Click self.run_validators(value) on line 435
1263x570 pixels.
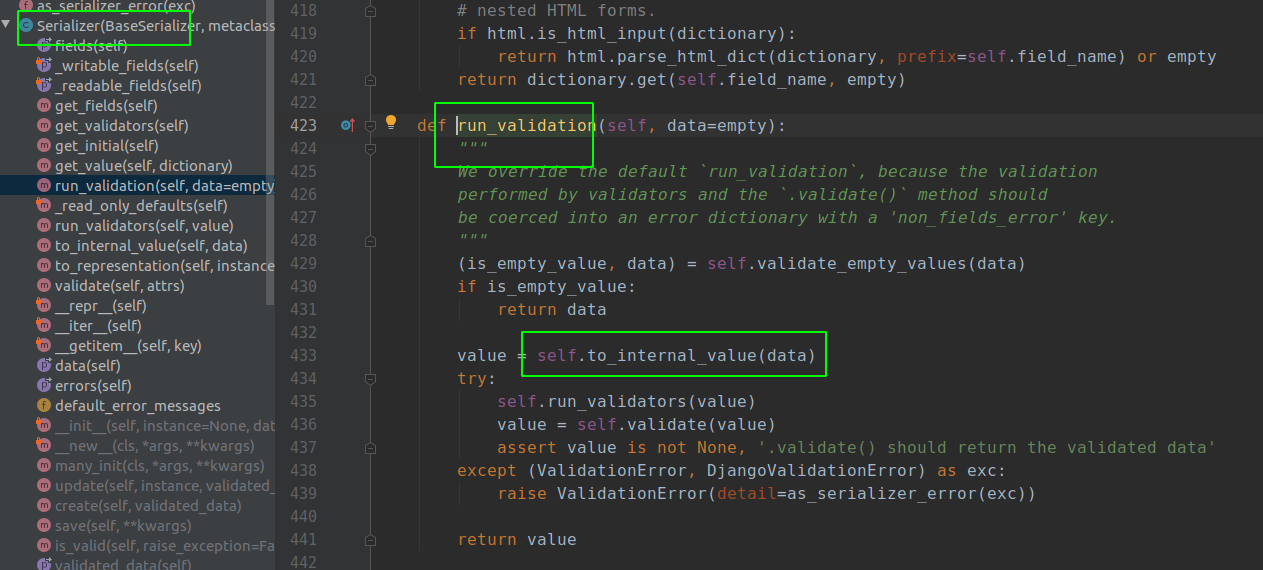(627, 401)
